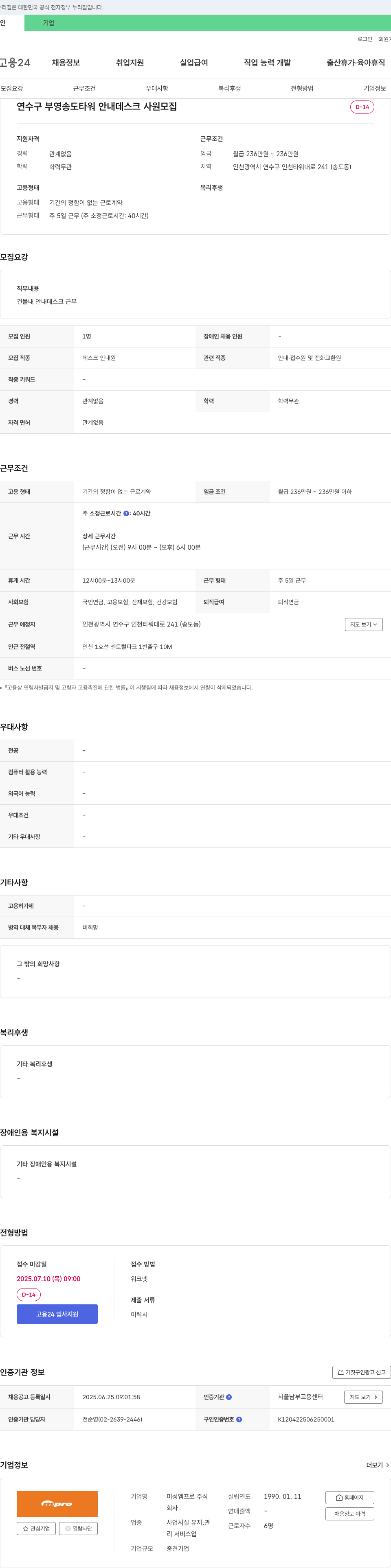
Task: Click the 로그인 link
Action: [x=365, y=39]
